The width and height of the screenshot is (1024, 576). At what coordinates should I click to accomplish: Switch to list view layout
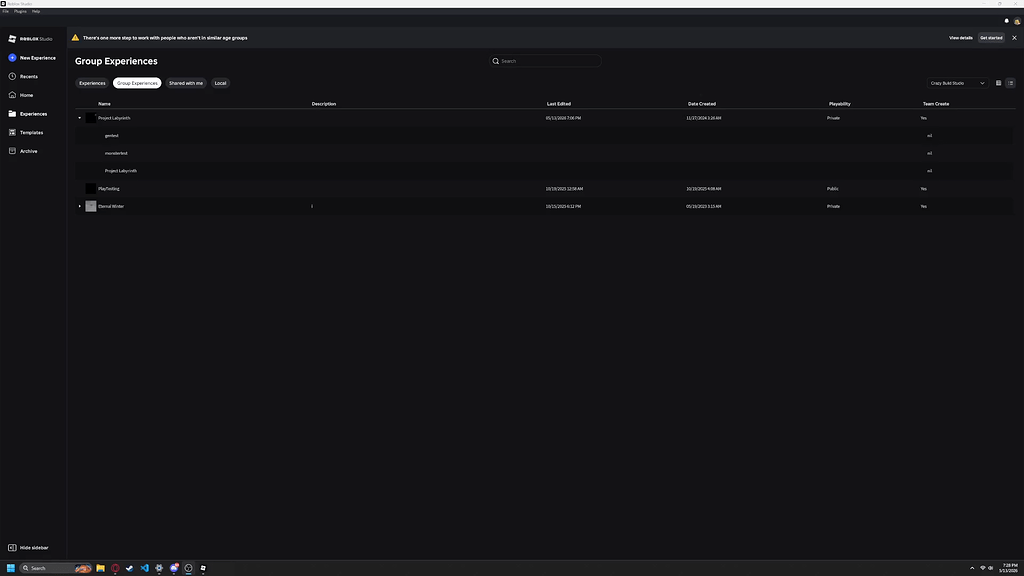pyautogui.click(x=1010, y=83)
